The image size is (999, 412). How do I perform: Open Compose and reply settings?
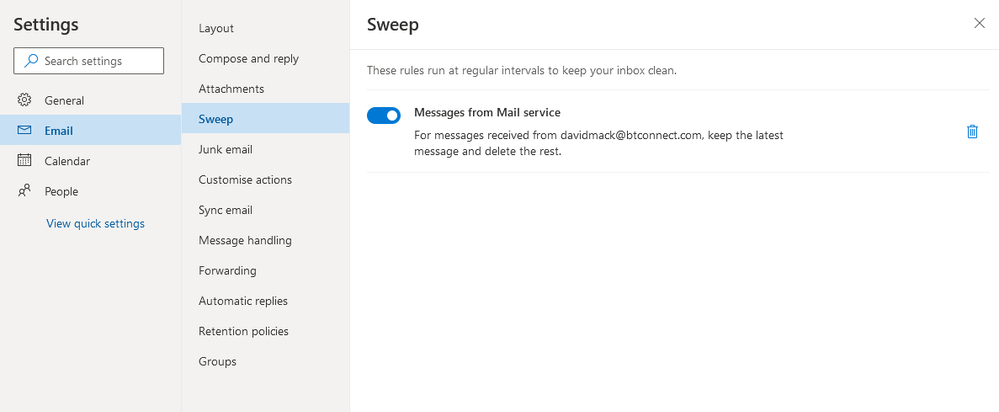click(x=248, y=58)
